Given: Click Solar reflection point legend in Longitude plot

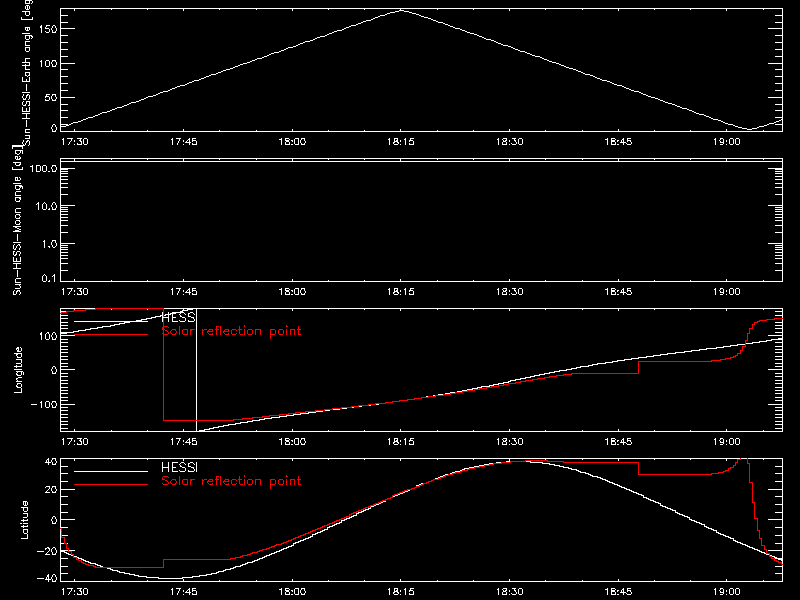Looking at the screenshot, I should coord(231,331).
